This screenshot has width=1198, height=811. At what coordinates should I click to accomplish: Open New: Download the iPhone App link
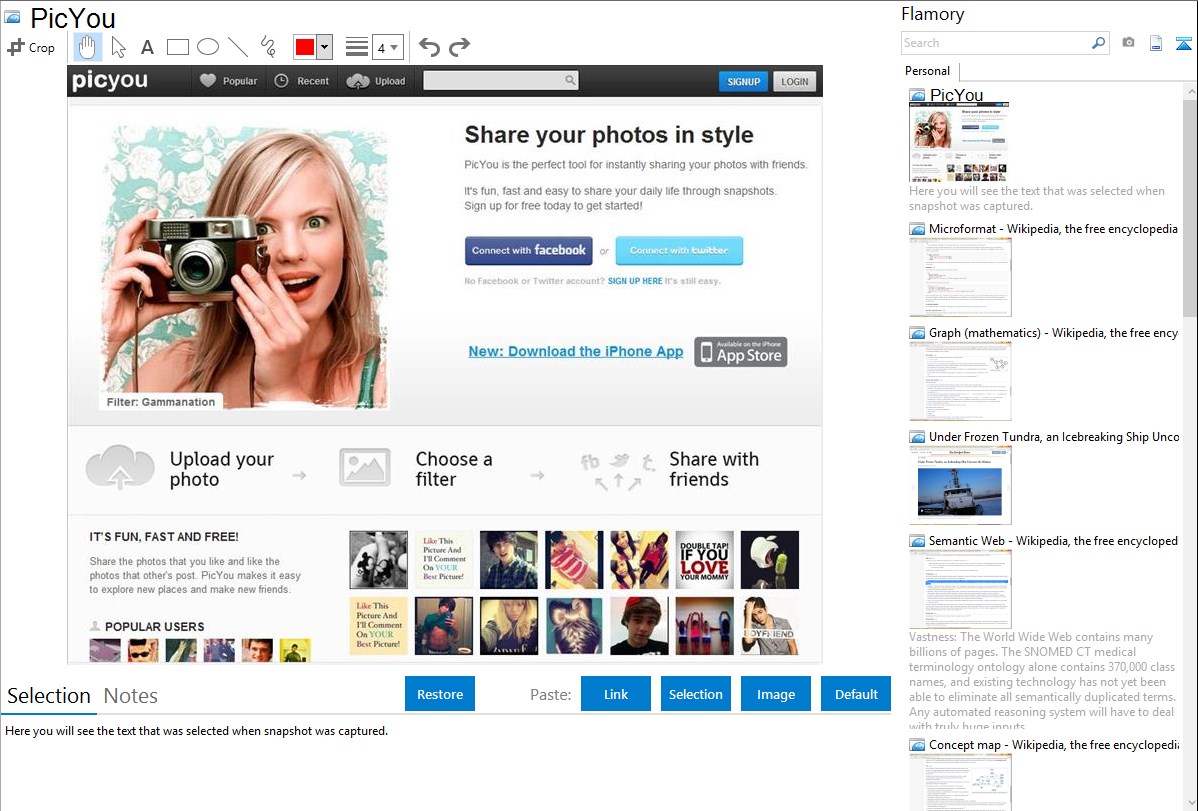tap(576, 352)
